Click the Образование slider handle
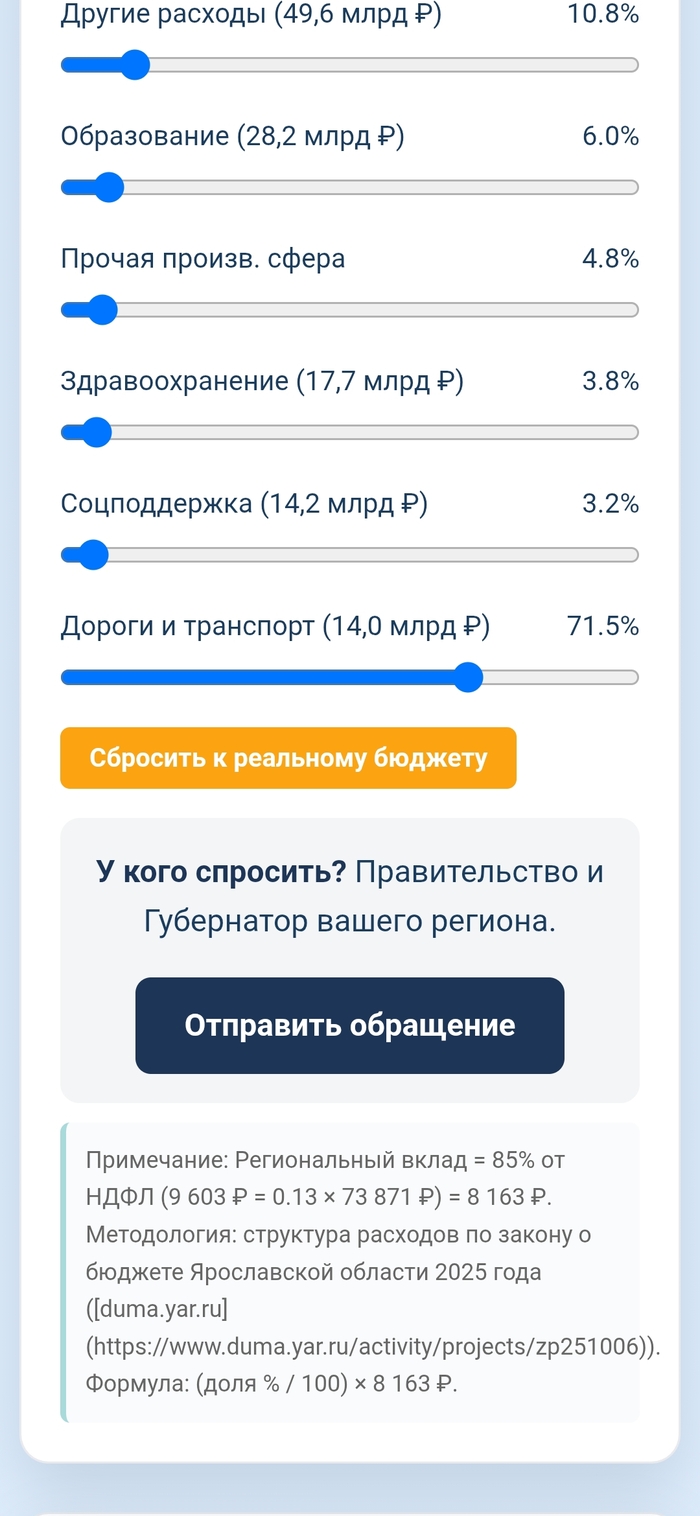 108,187
